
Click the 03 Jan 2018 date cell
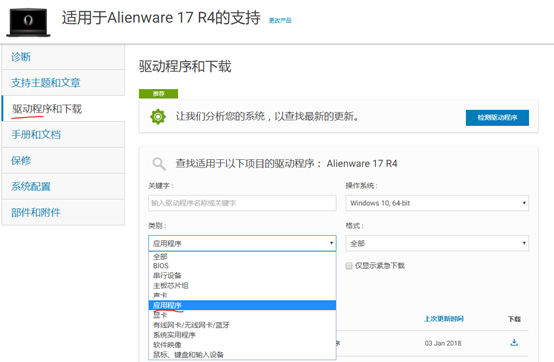coord(443,343)
